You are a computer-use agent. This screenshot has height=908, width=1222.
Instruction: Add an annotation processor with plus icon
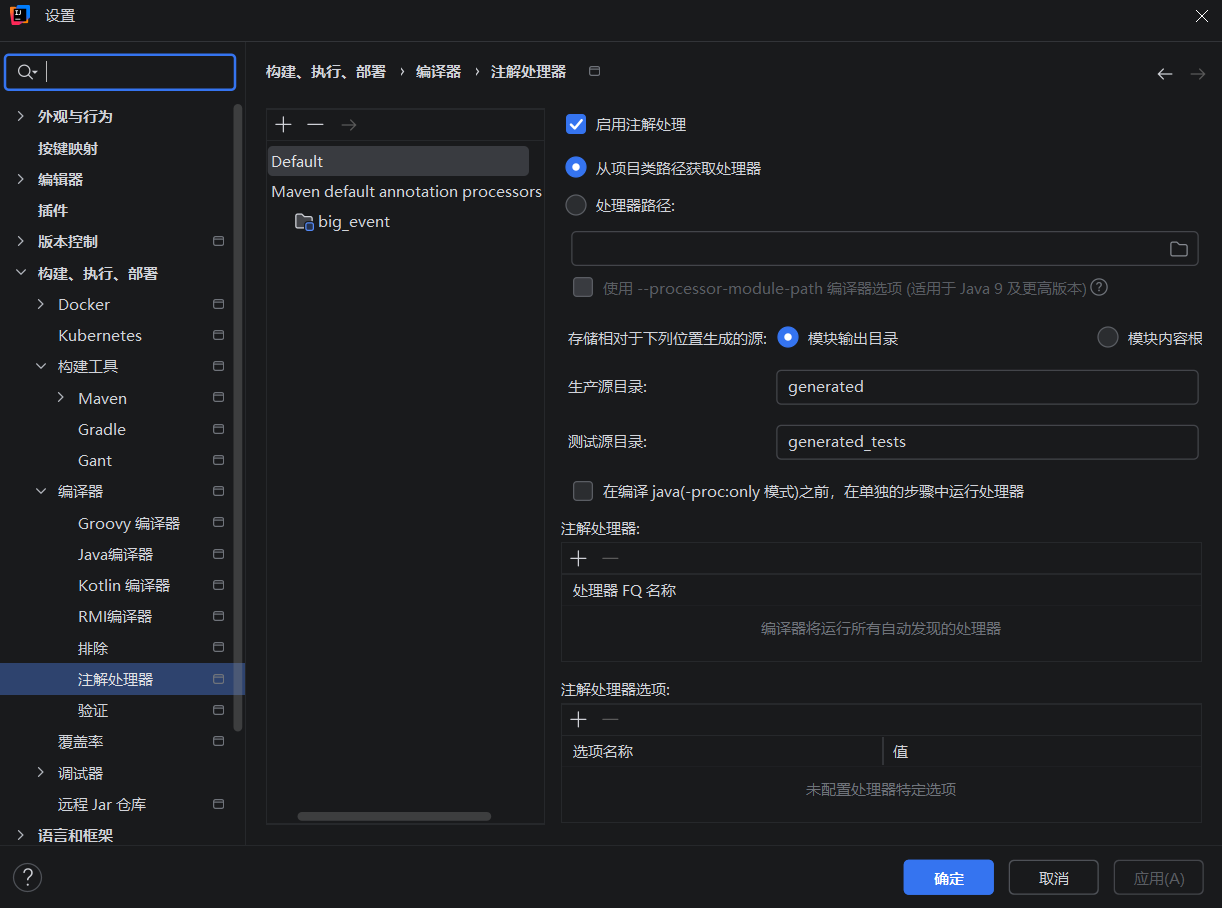point(578,558)
